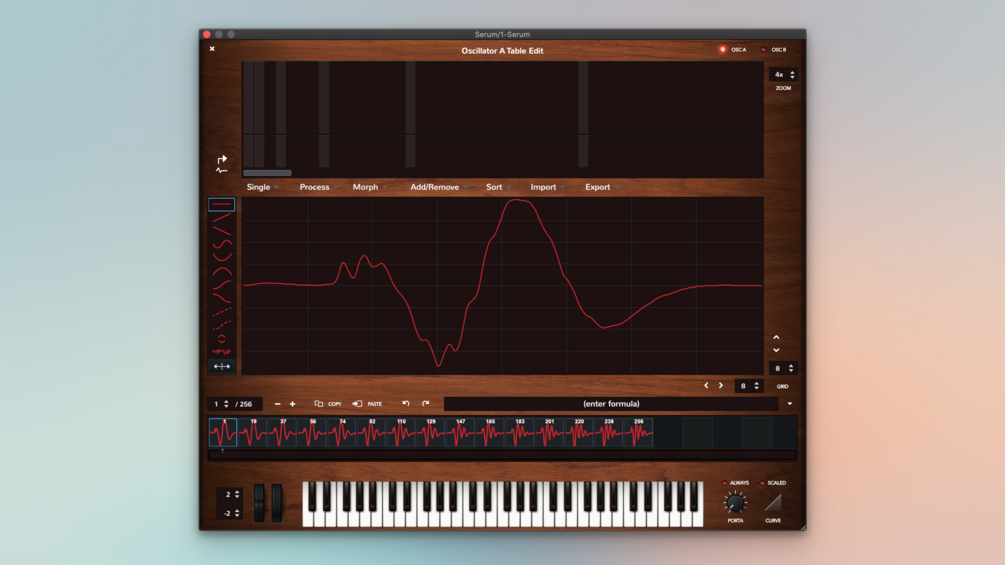Screen dimensions: 1005x565
Task: Select wavetable frame 201 thumbnail
Action: pos(549,432)
